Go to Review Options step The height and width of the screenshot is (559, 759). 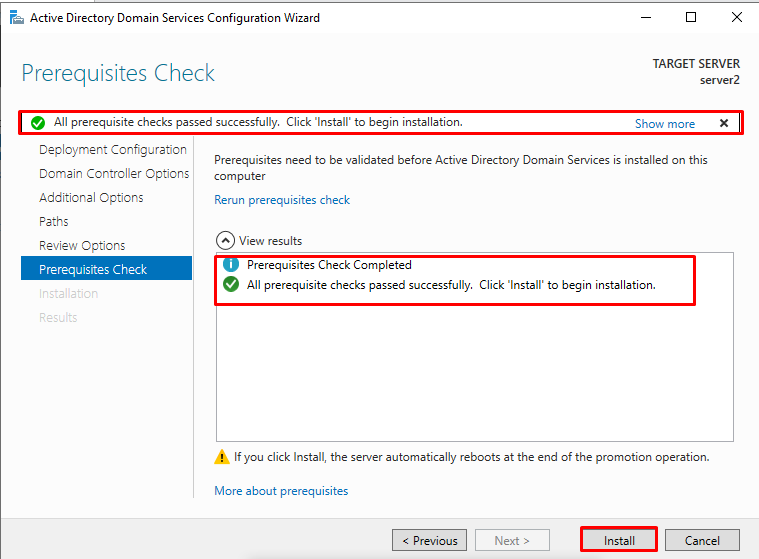click(x=82, y=245)
